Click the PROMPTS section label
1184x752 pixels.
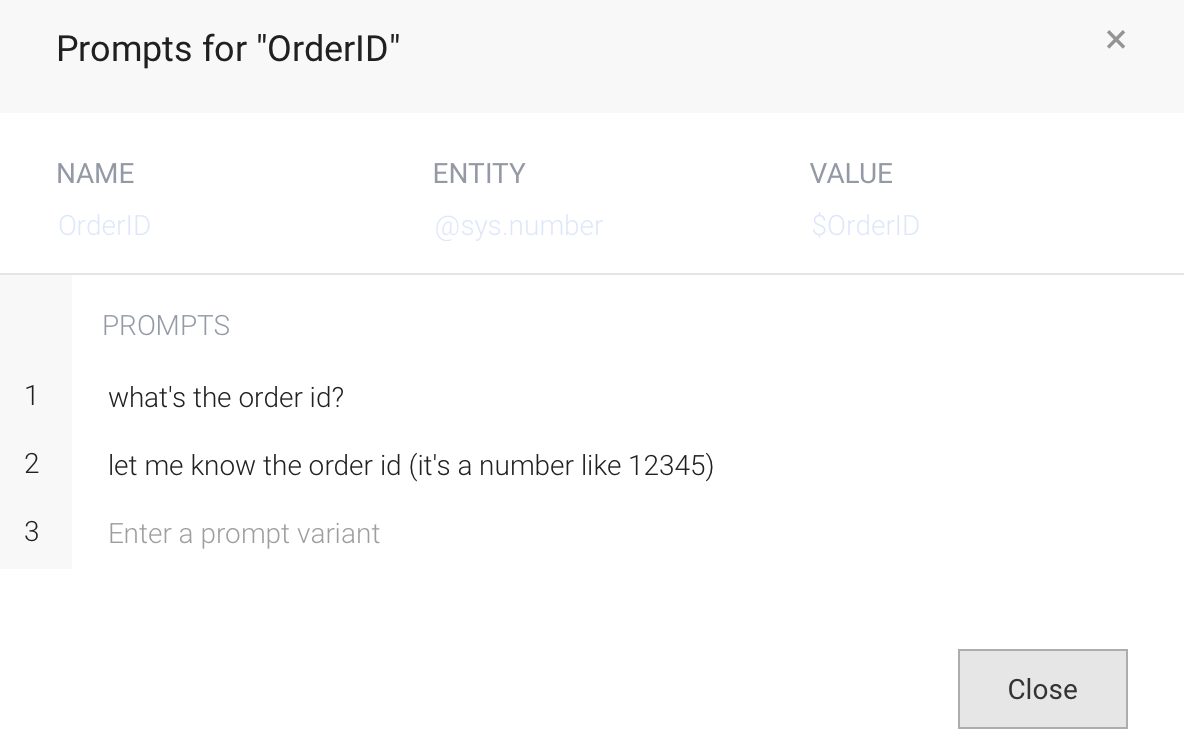166,325
